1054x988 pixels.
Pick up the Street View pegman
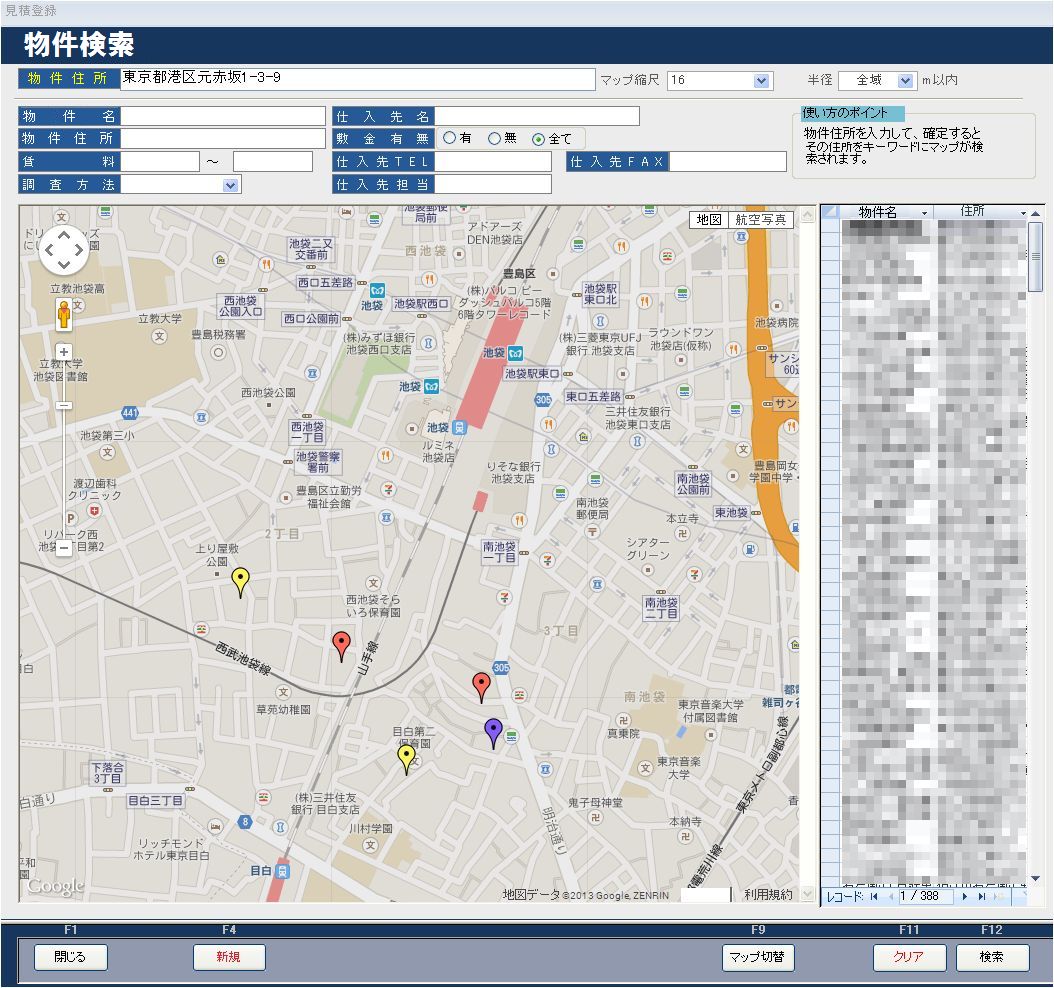(64, 315)
